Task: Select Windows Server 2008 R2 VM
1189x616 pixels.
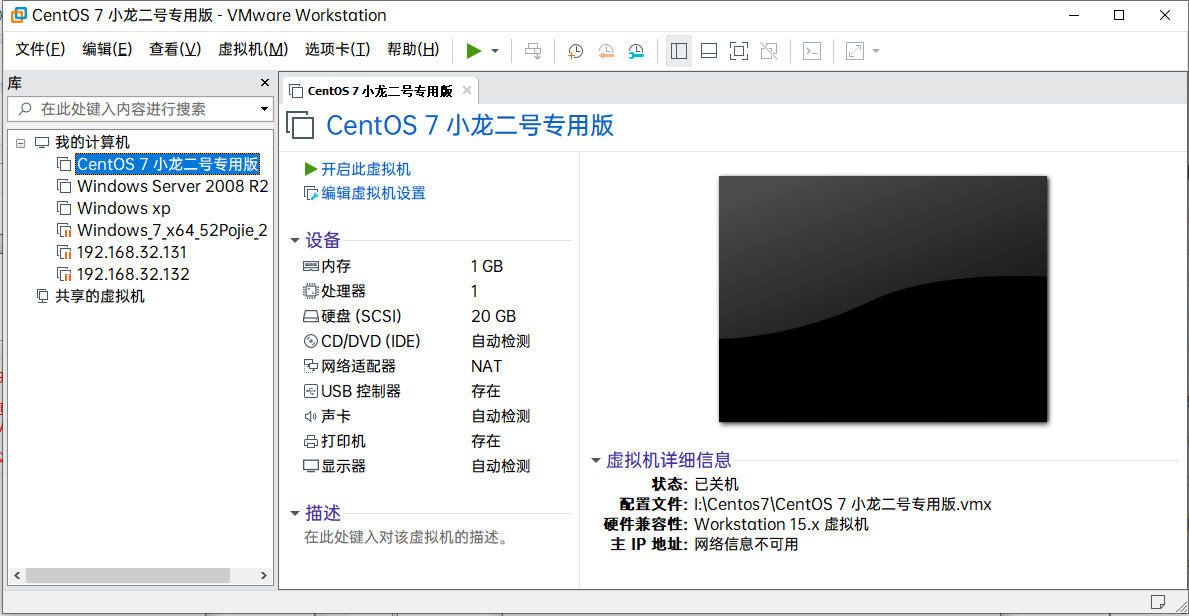Action: point(172,186)
